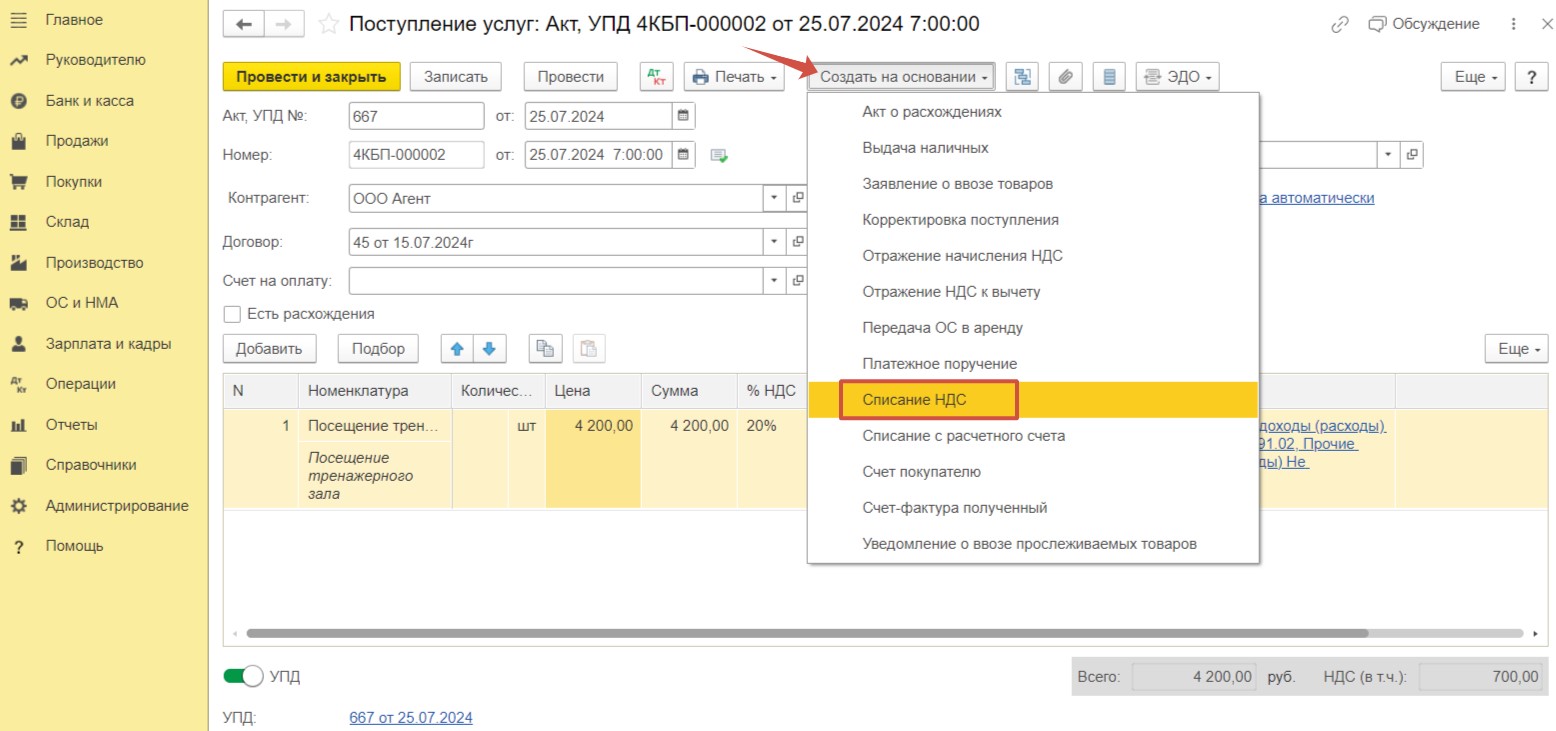Select Выдача наличных menu item
Image resolution: width=1556 pixels, height=731 pixels.
point(1033,148)
